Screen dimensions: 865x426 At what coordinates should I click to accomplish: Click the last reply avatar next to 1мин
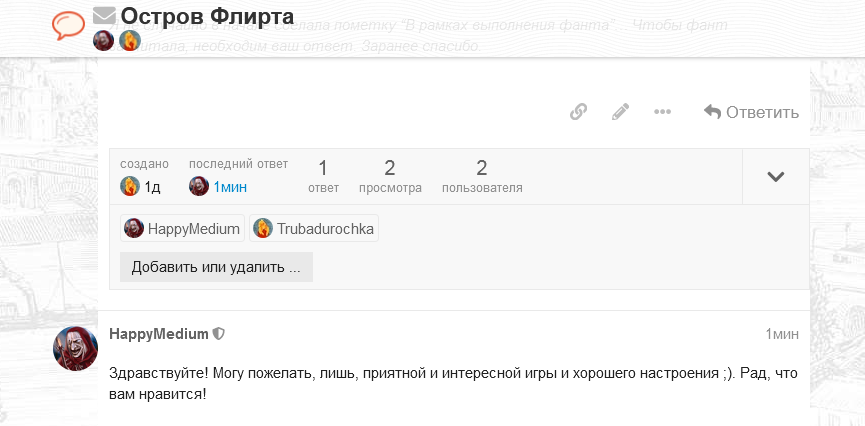point(199,187)
